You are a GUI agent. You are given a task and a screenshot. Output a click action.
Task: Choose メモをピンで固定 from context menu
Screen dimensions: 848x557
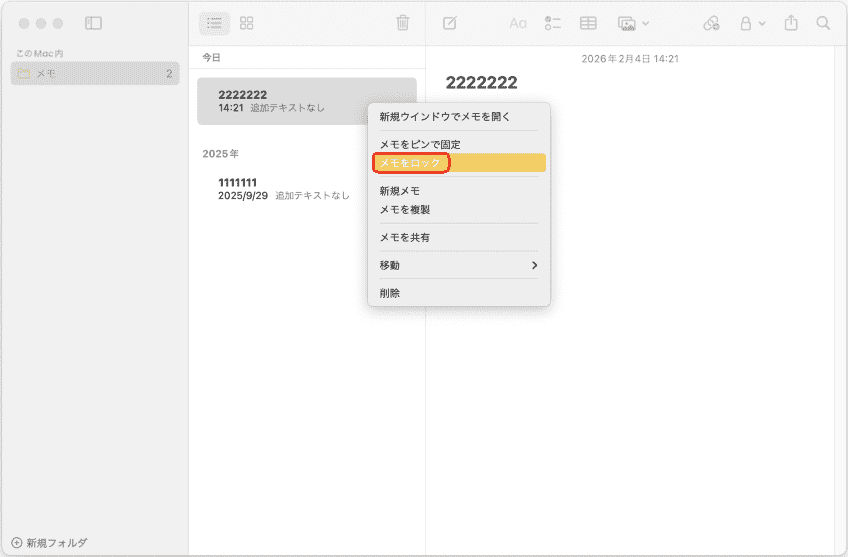(459, 144)
